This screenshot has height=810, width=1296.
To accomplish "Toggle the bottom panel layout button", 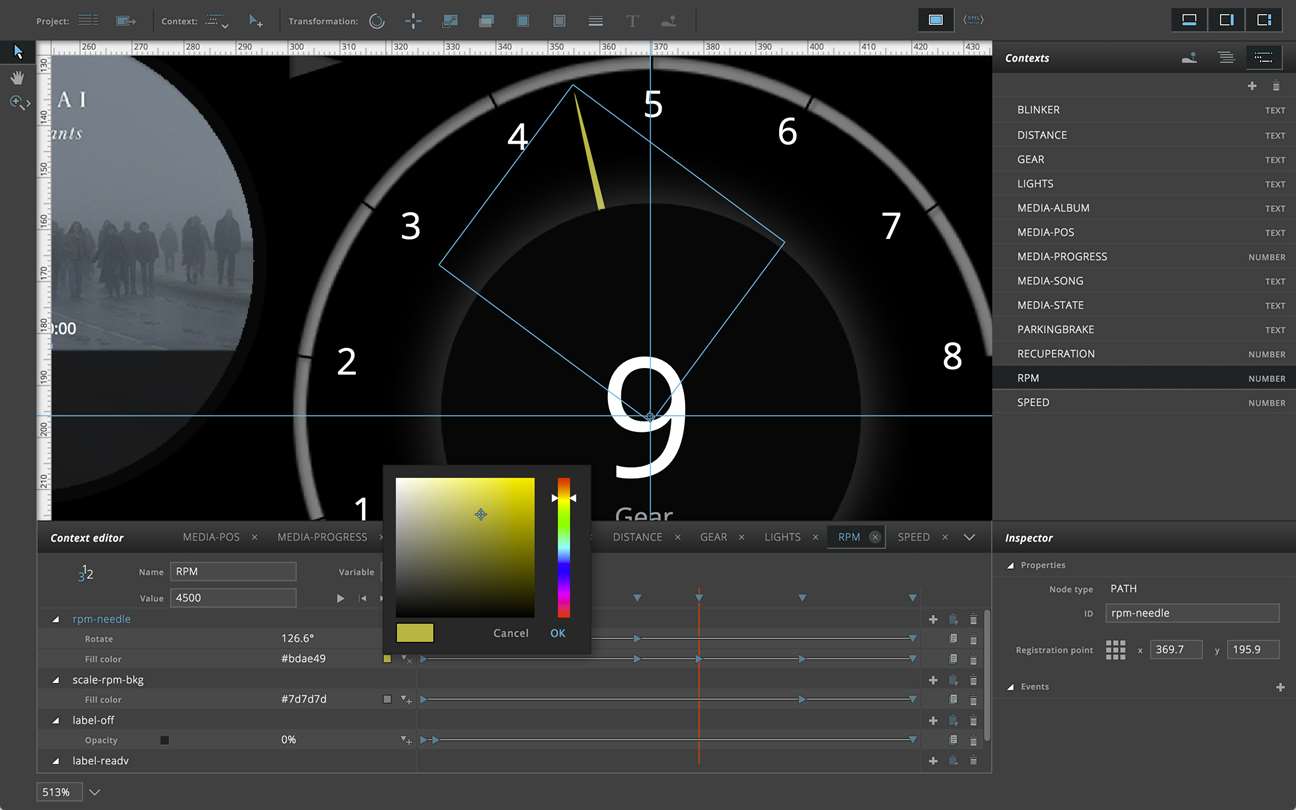I will pyautogui.click(x=1189, y=20).
